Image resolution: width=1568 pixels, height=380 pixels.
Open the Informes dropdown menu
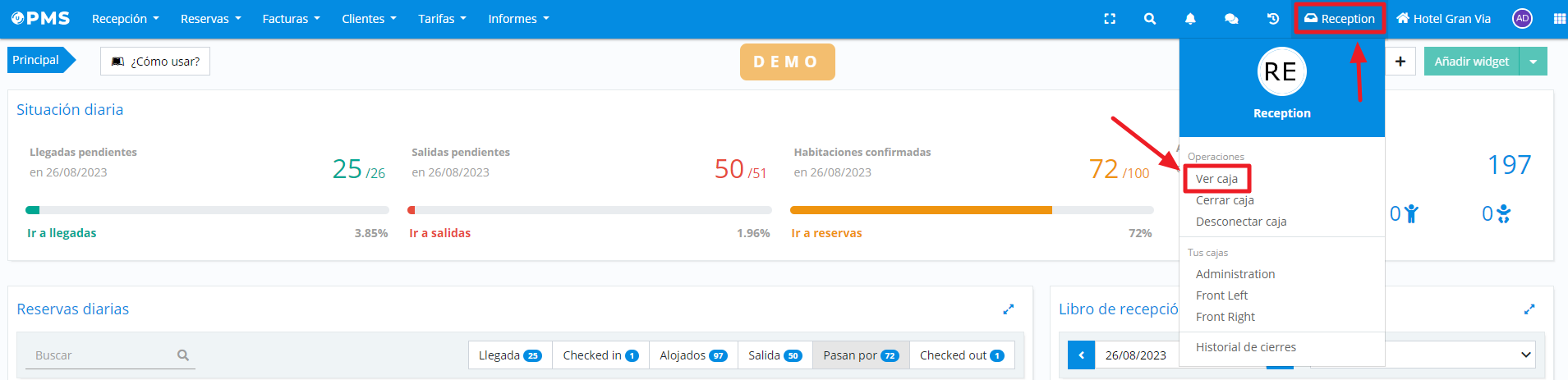click(518, 19)
